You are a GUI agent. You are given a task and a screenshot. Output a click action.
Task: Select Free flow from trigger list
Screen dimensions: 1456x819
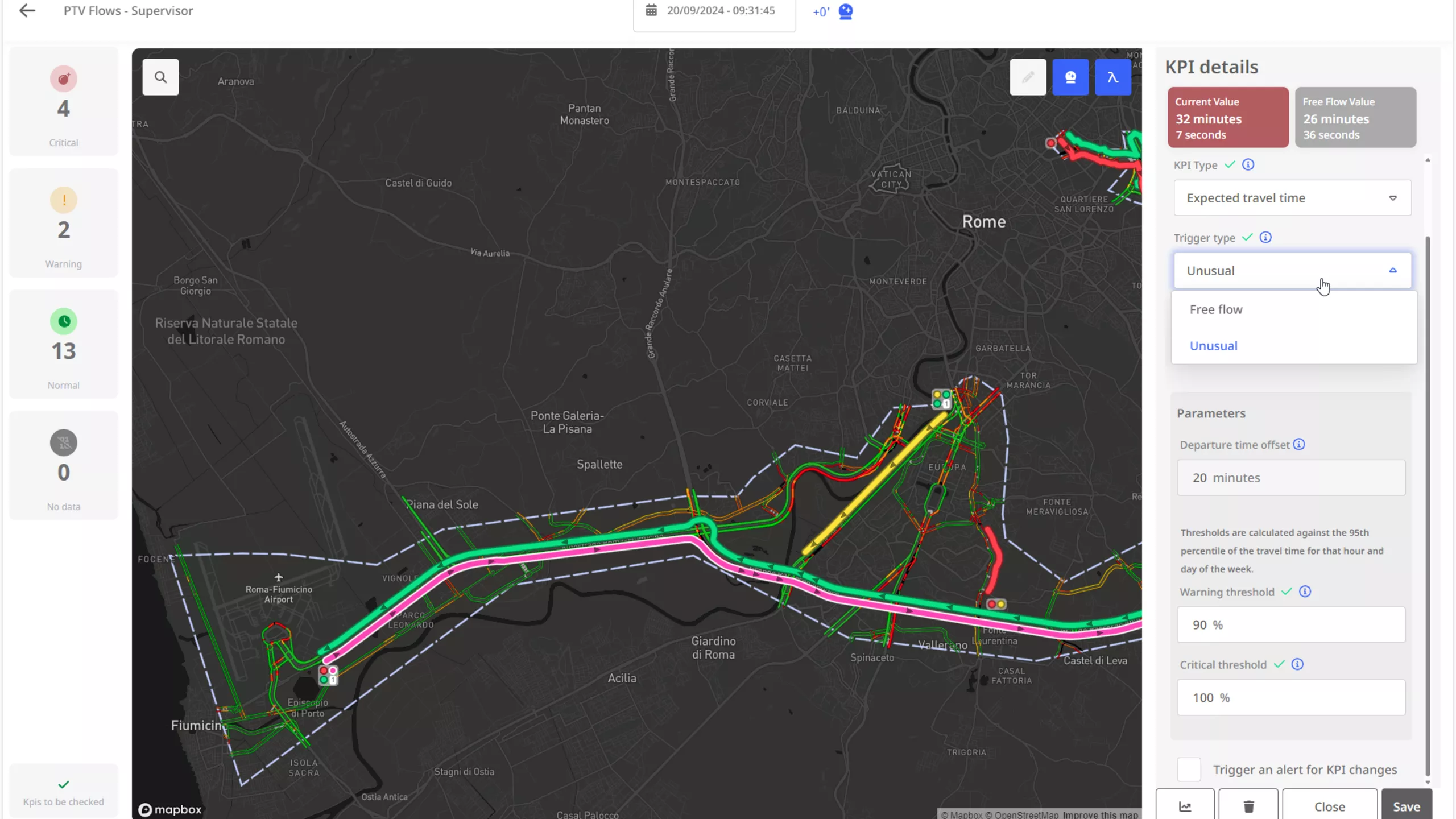pyautogui.click(x=1216, y=309)
